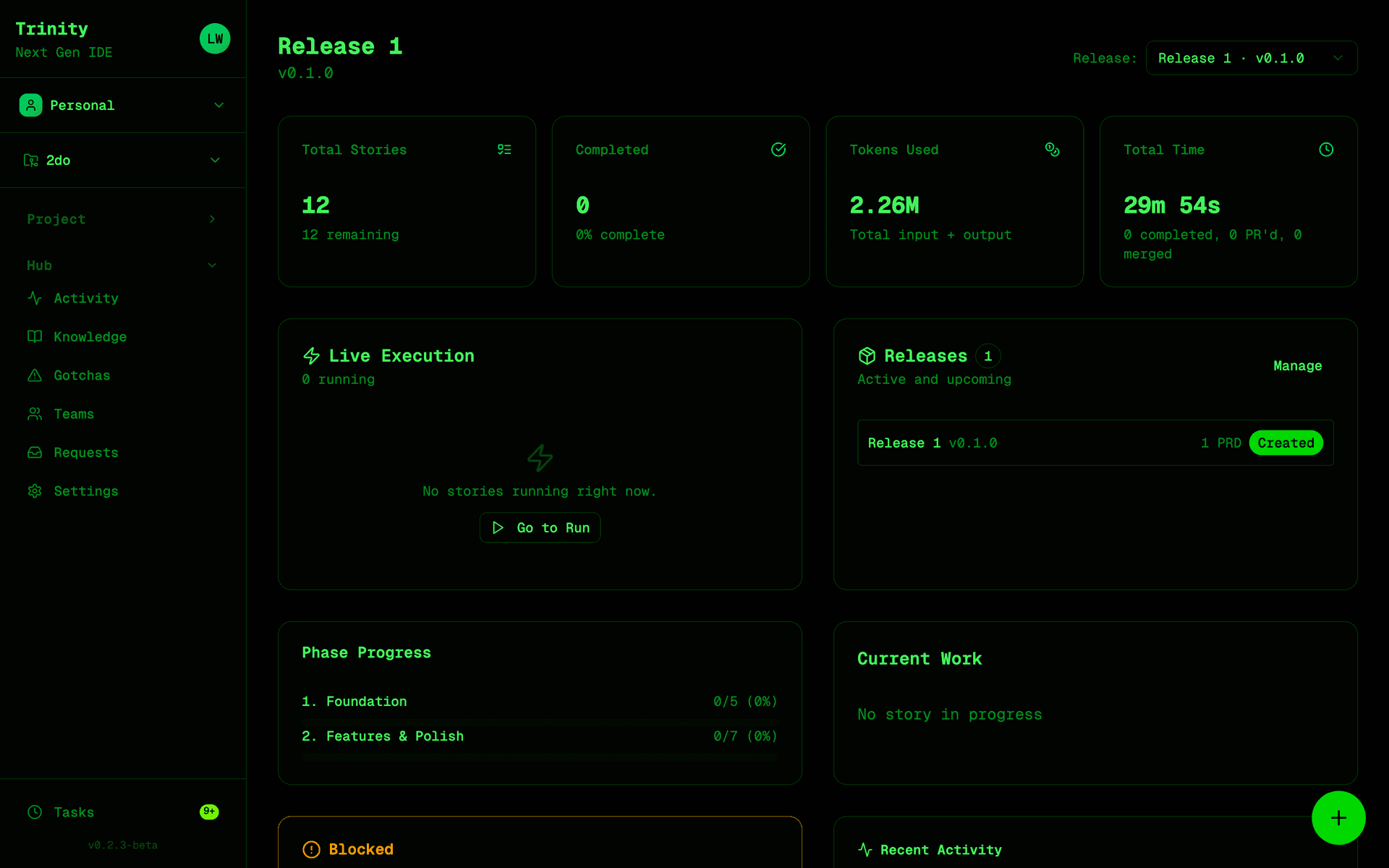The image size is (1389, 868).
Task: Click the 29m 54s total time value
Action: coord(1172,205)
